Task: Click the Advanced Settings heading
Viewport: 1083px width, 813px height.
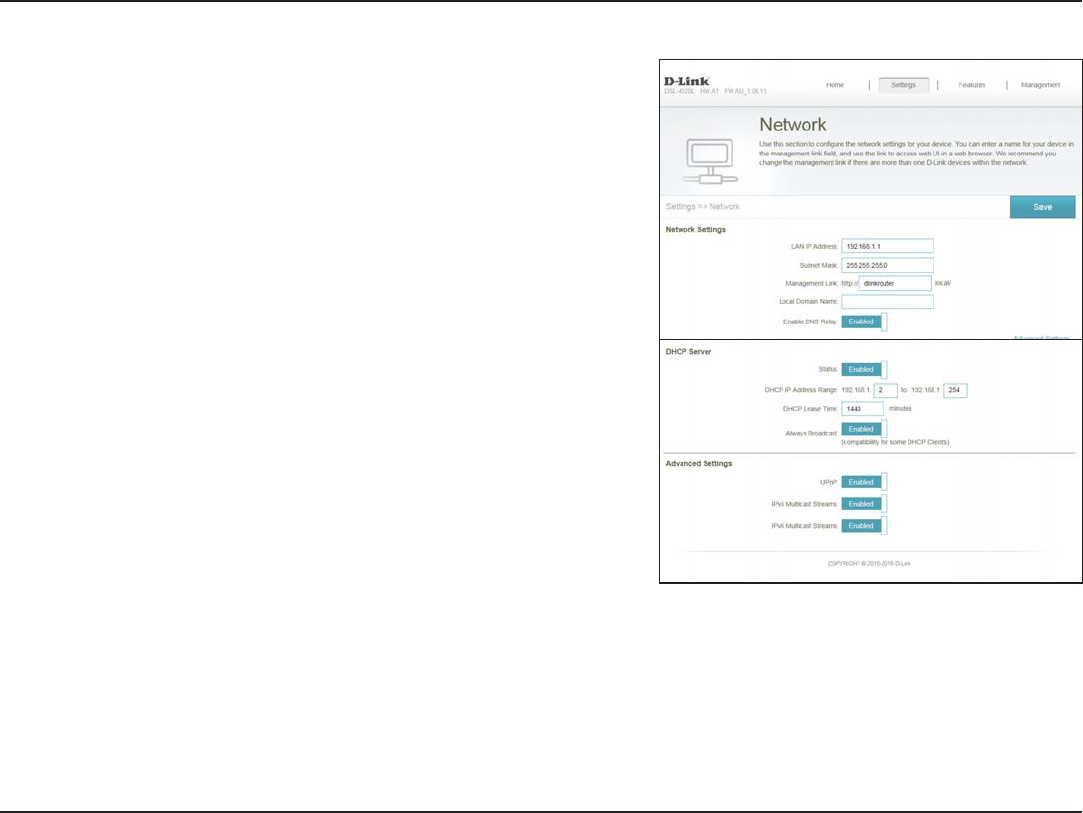Action: click(x=698, y=463)
